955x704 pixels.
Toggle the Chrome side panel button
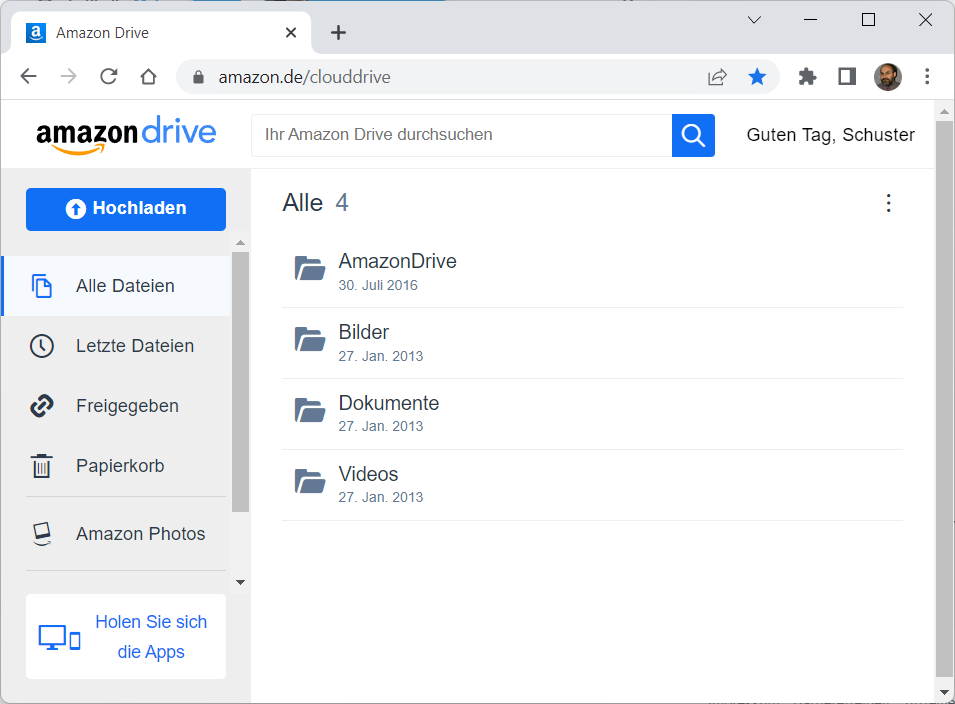tap(847, 77)
